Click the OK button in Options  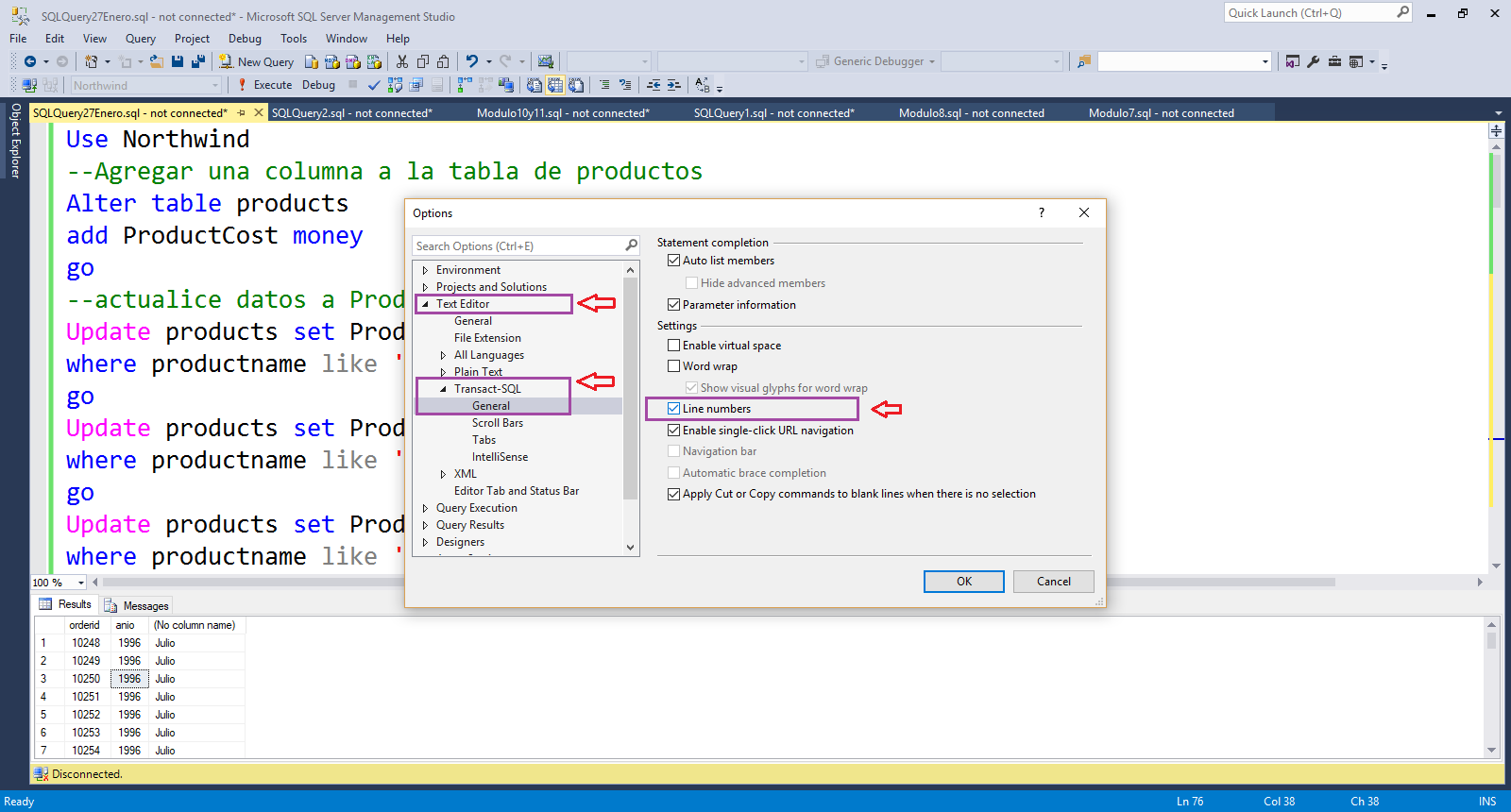(963, 582)
